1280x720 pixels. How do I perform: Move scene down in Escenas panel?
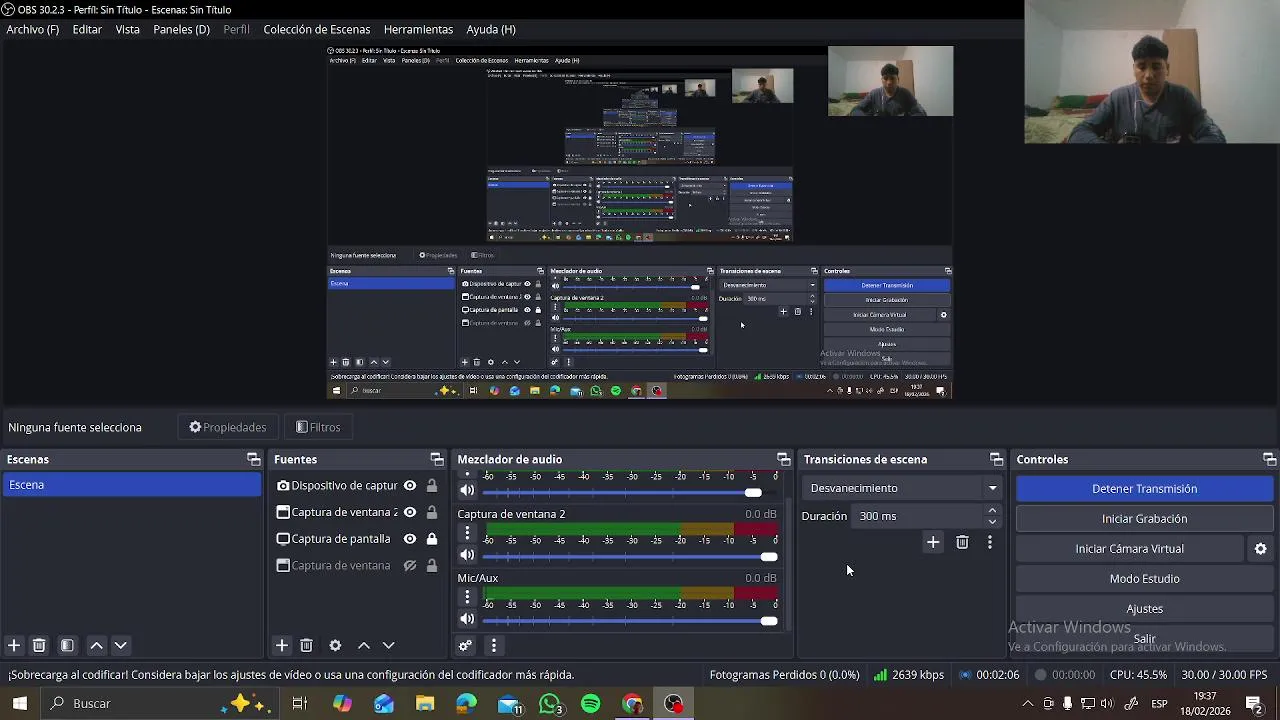121,646
